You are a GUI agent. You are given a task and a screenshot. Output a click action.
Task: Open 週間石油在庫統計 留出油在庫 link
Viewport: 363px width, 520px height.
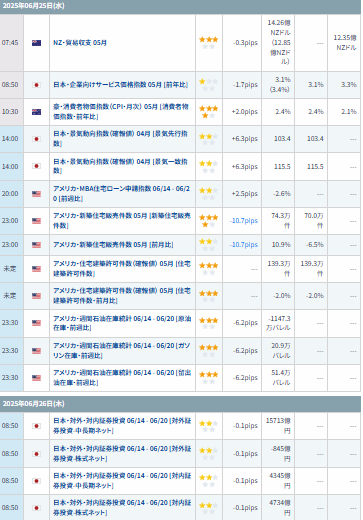[122, 377]
